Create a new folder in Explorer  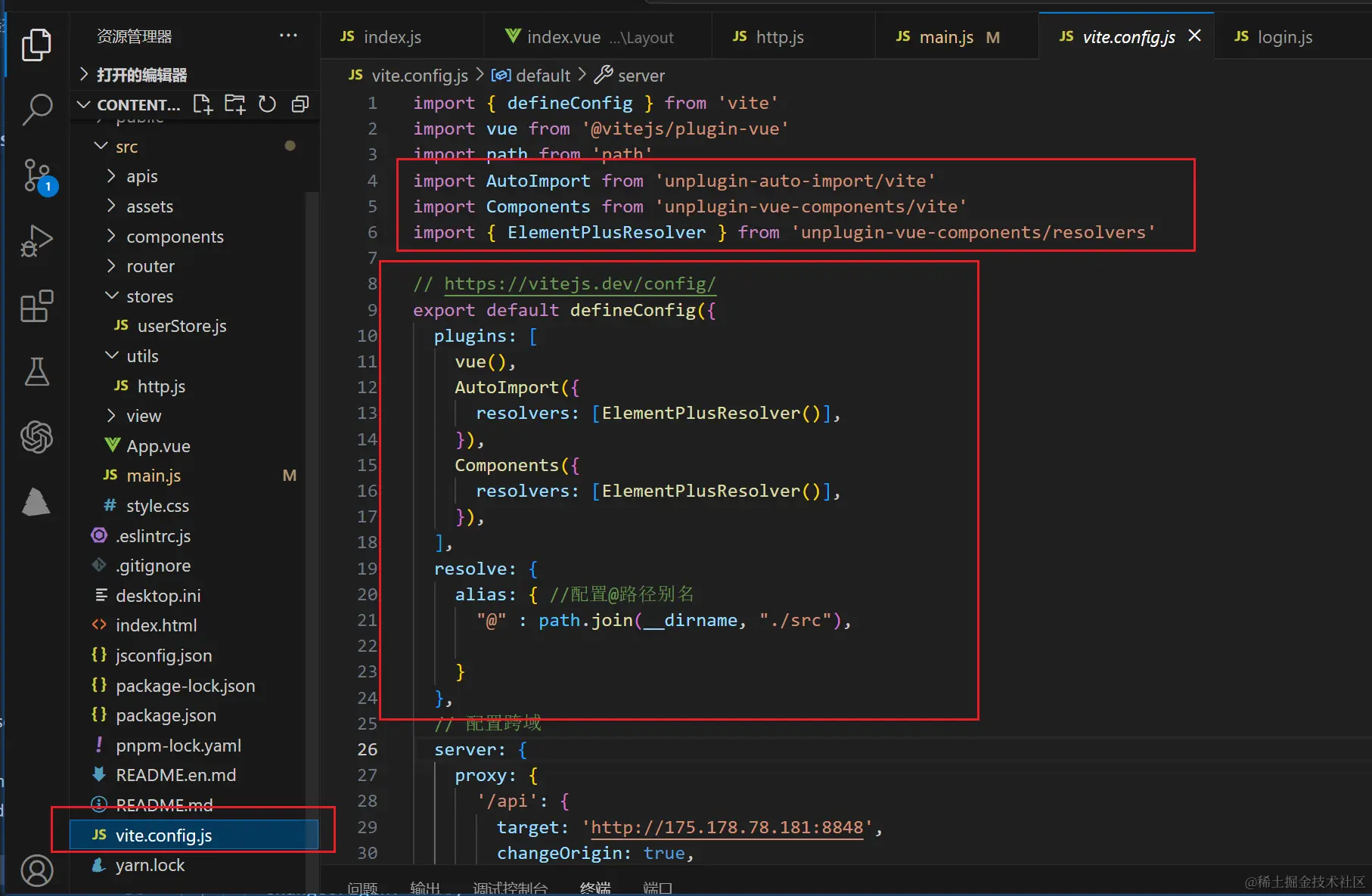tap(234, 104)
